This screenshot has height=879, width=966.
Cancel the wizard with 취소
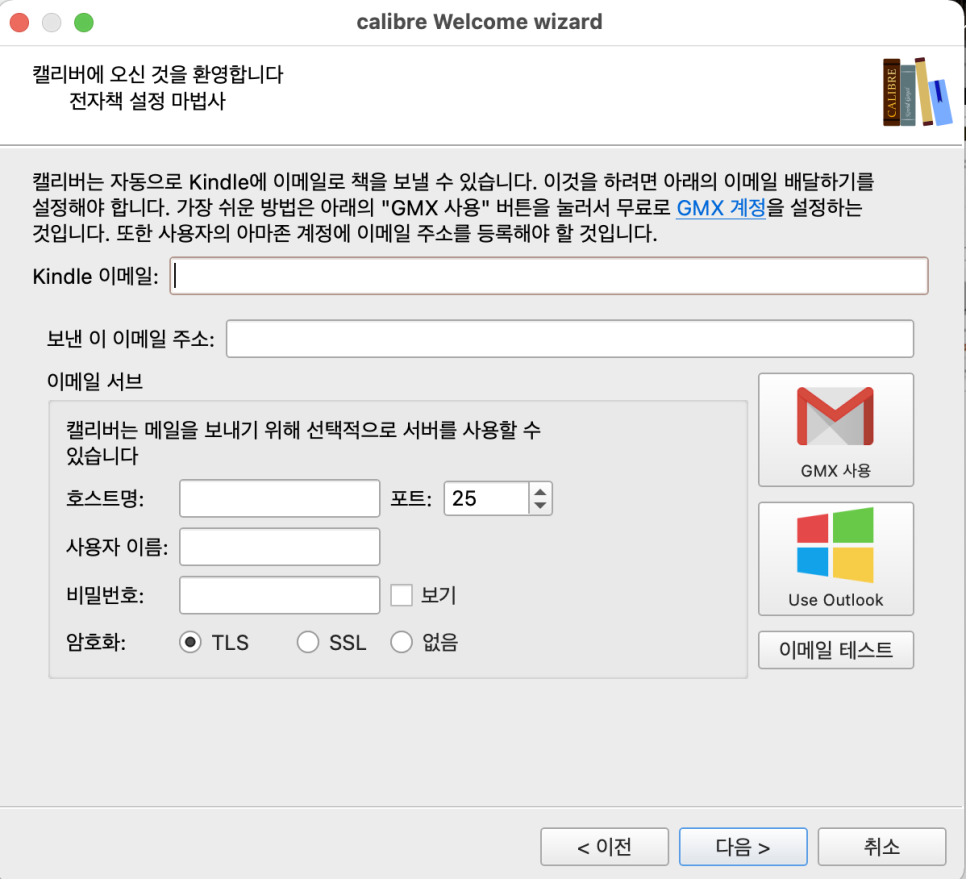coord(882,847)
